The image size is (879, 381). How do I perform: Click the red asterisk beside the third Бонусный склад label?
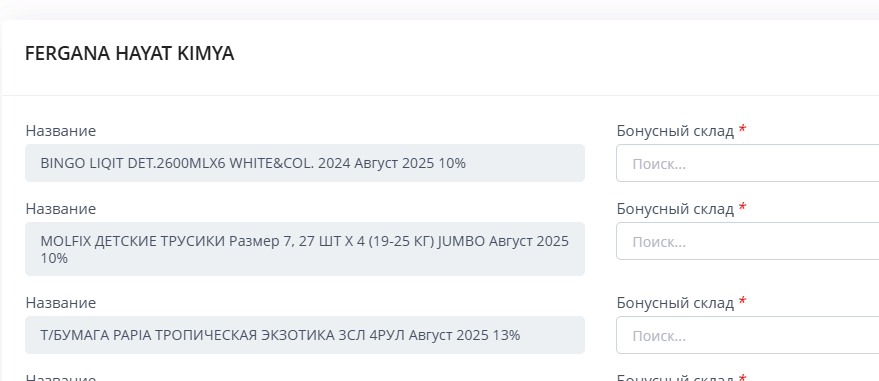click(x=742, y=301)
